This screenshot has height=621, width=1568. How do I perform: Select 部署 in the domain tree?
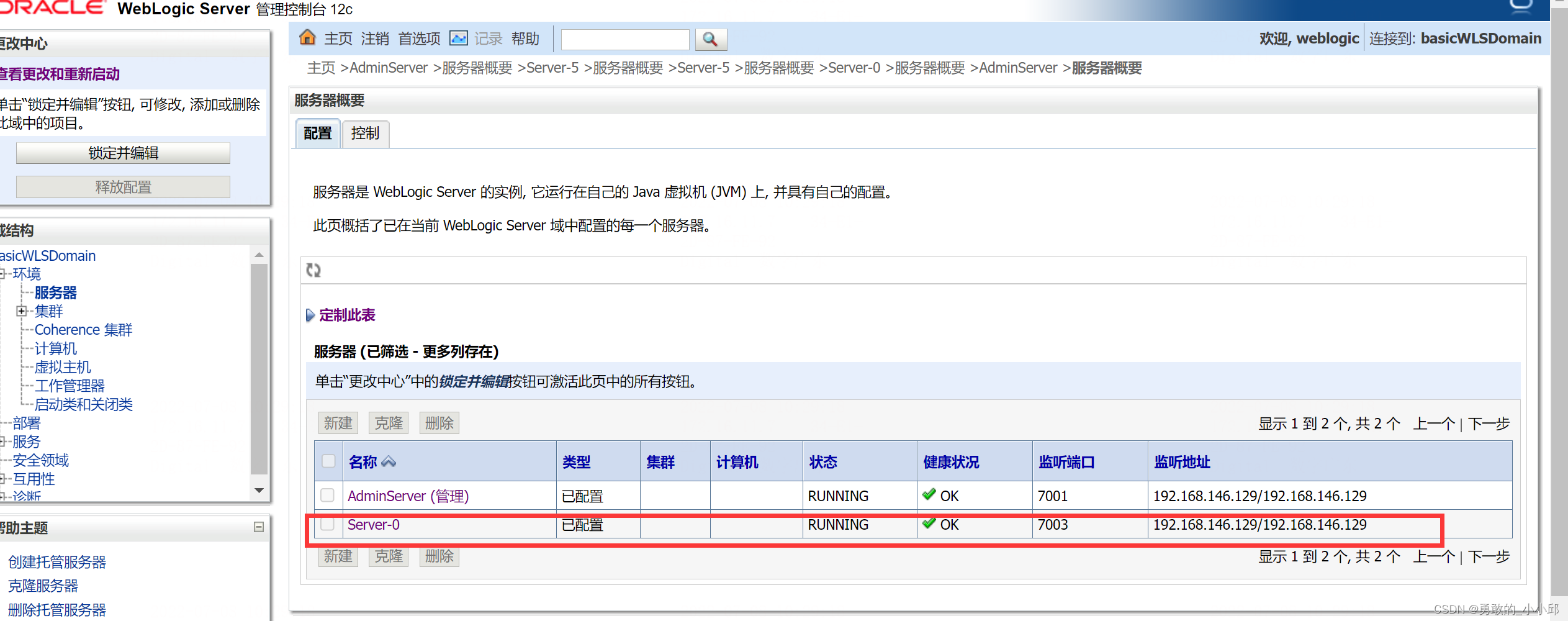pos(27,423)
